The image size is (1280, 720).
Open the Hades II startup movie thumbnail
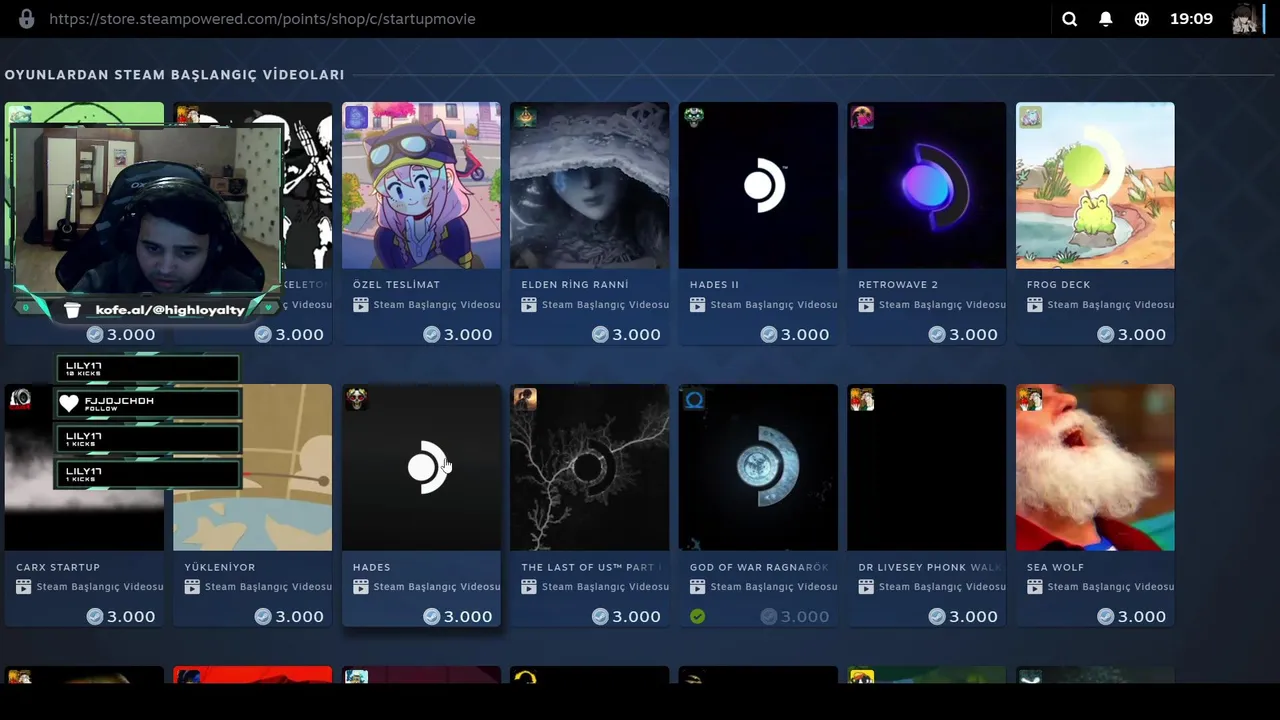pyautogui.click(x=758, y=185)
